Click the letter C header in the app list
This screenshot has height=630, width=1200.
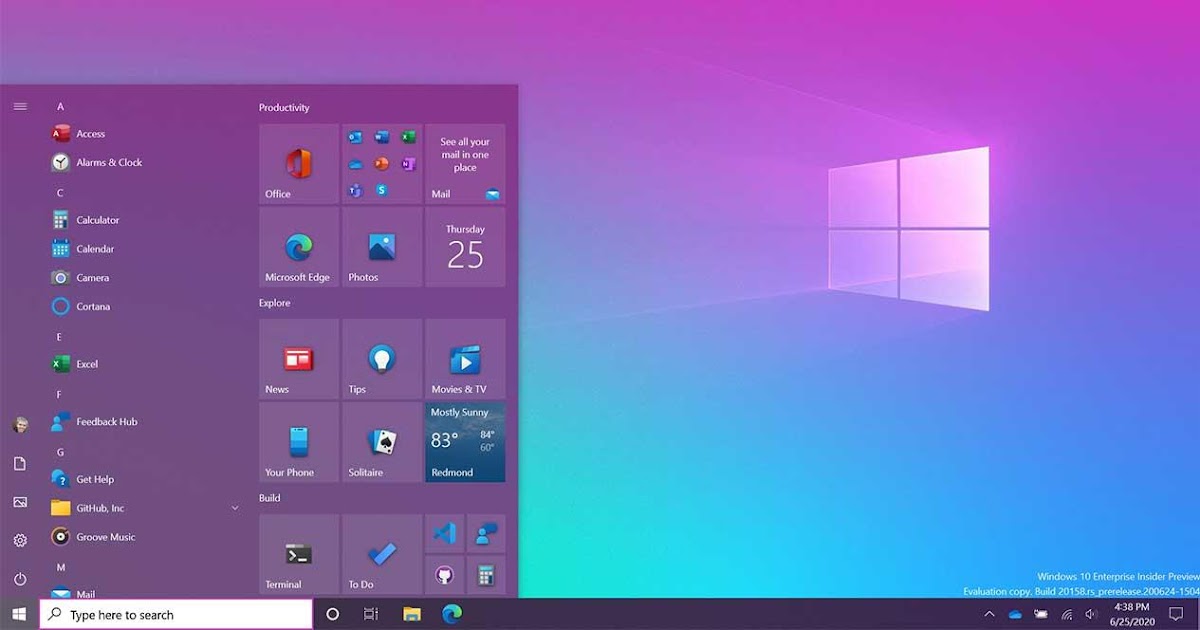(60, 193)
